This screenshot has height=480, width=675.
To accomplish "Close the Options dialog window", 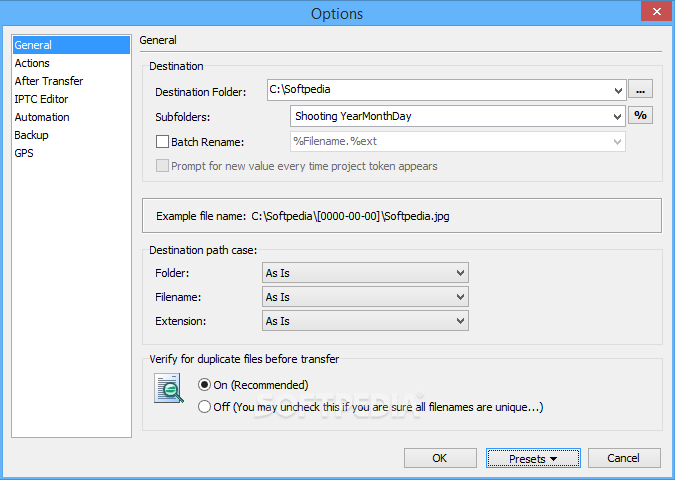I will pos(656,12).
